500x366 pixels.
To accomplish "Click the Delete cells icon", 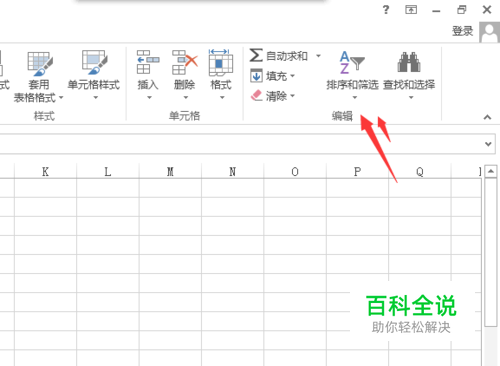I will pyautogui.click(x=185, y=62).
